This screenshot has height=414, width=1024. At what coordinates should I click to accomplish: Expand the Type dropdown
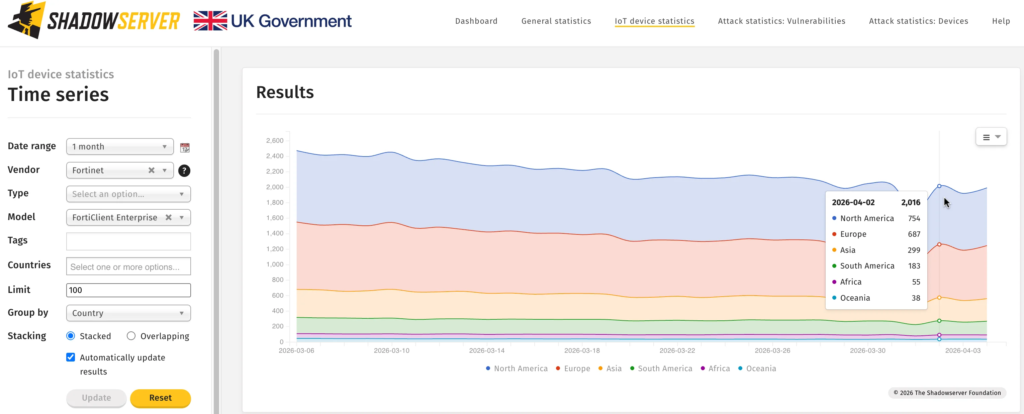127,194
